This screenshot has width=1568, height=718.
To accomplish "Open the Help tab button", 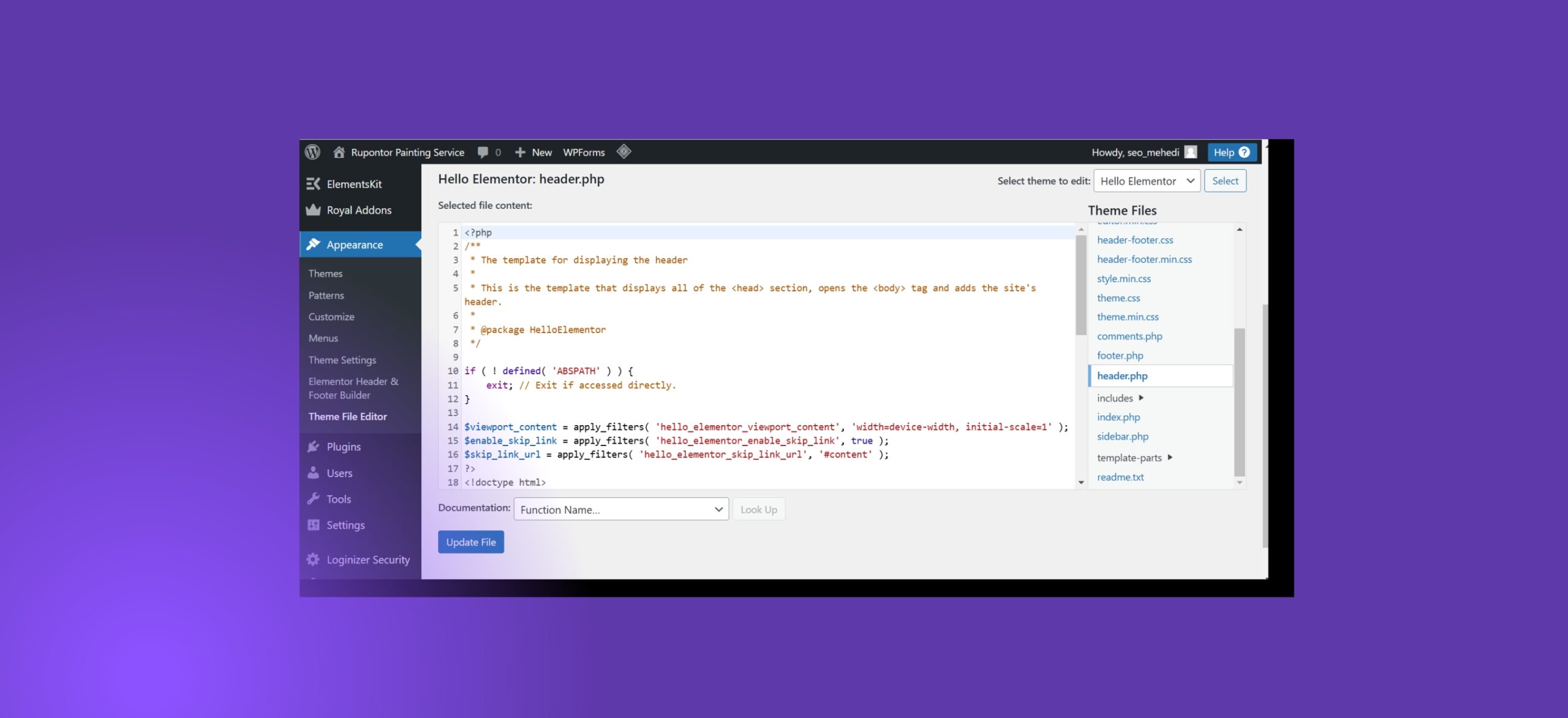I will (1232, 153).
